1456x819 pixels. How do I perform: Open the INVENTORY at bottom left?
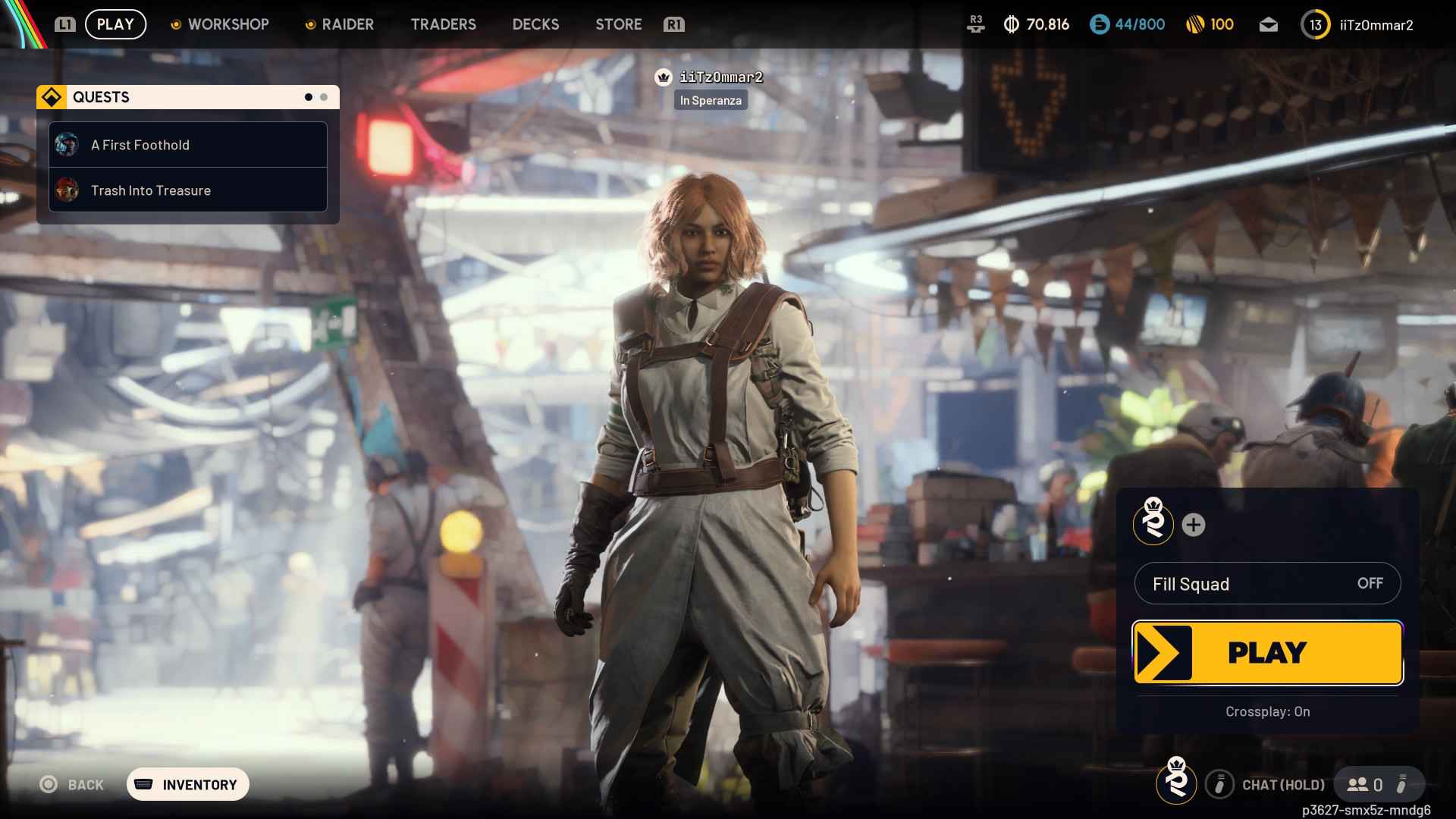tap(187, 784)
